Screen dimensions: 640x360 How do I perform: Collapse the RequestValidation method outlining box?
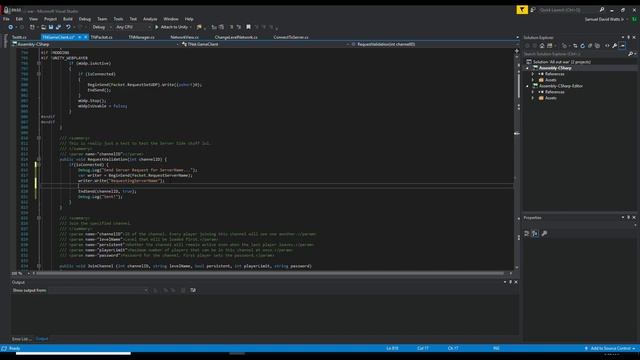tap(39, 160)
